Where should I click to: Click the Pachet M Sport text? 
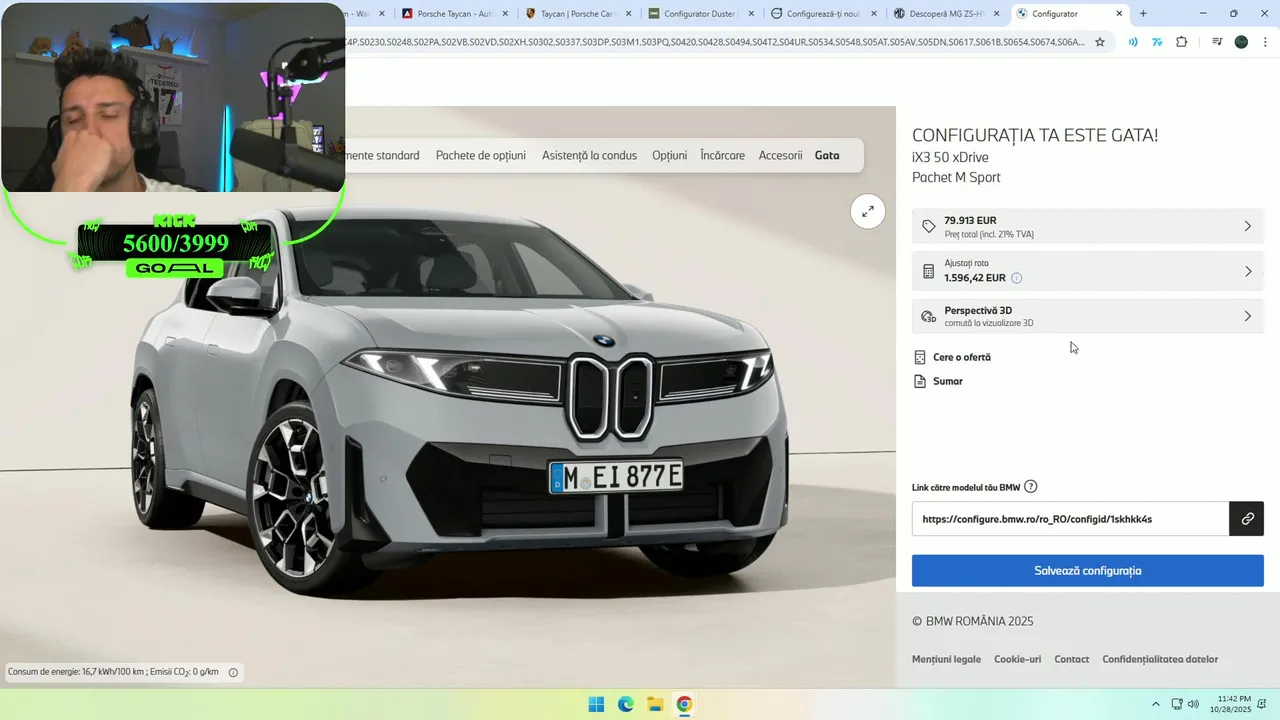[x=956, y=178]
